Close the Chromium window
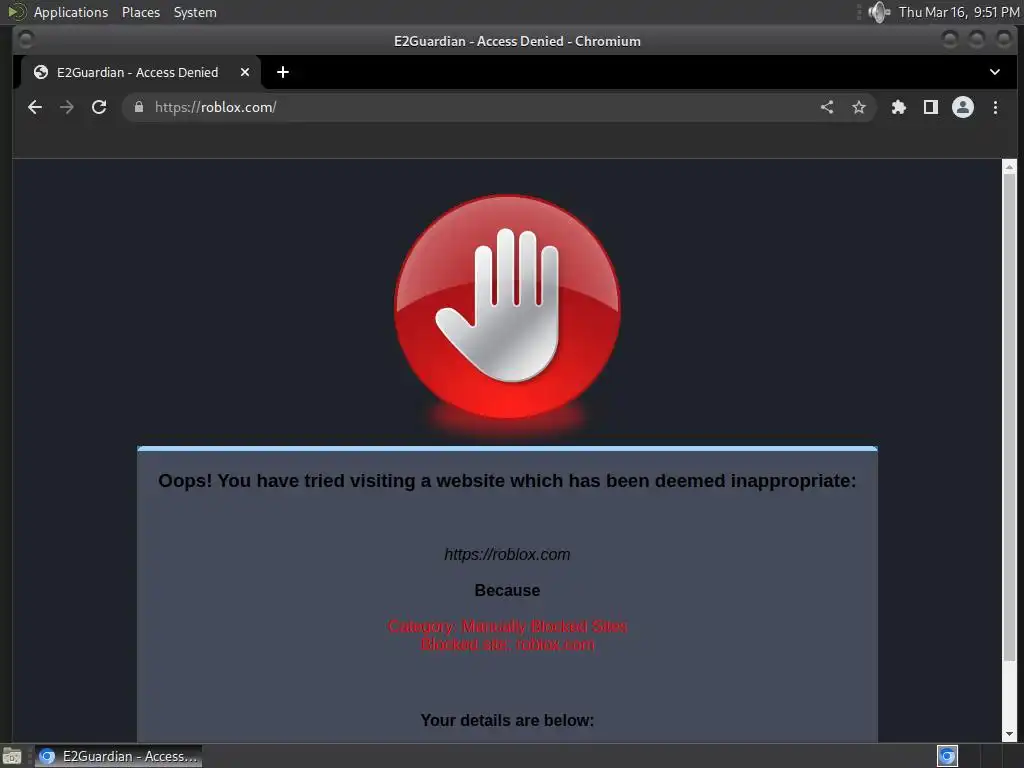This screenshot has height=768, width=1024. pos(1004,40)
